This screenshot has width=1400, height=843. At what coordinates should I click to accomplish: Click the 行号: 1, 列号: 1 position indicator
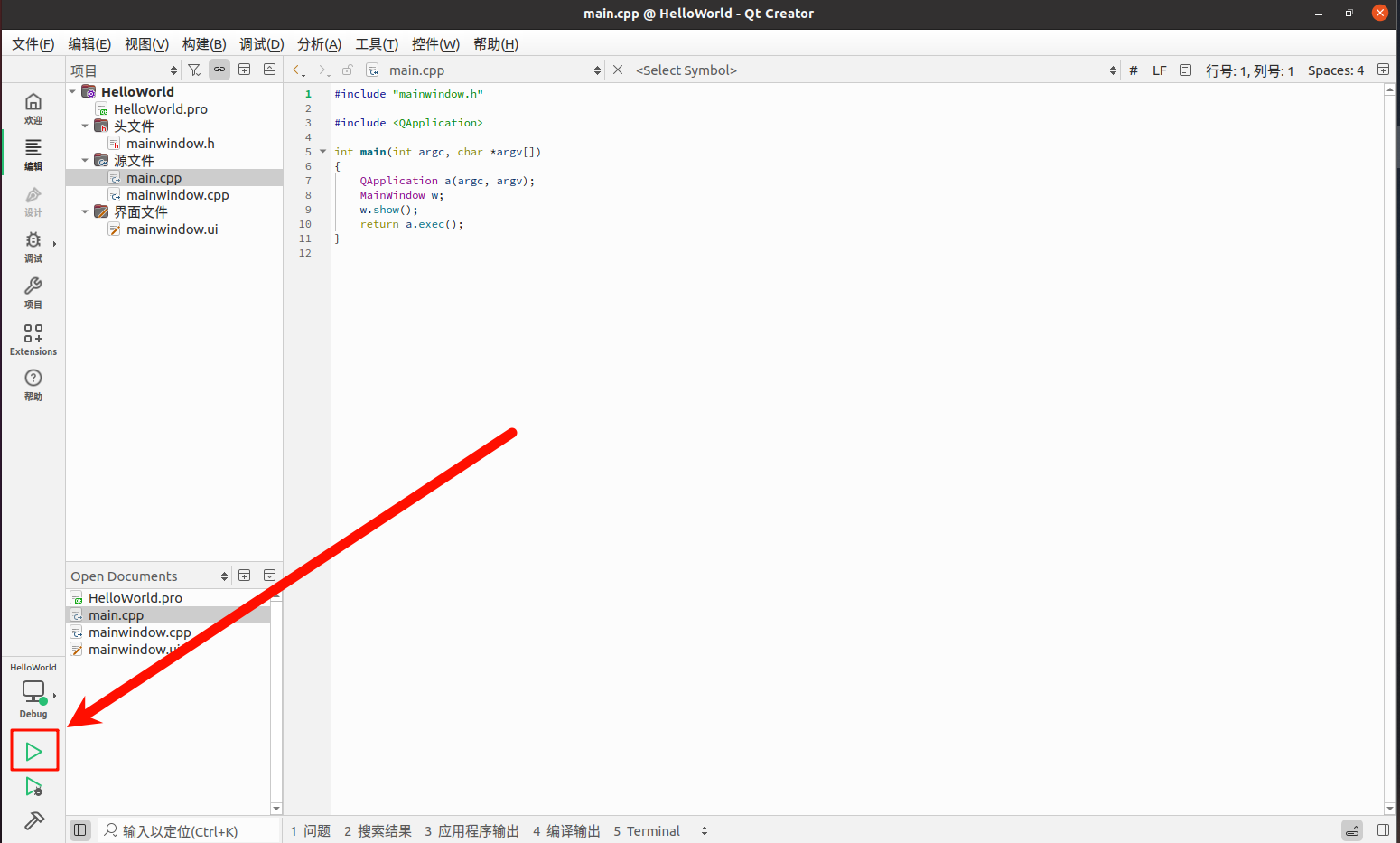1250,70
